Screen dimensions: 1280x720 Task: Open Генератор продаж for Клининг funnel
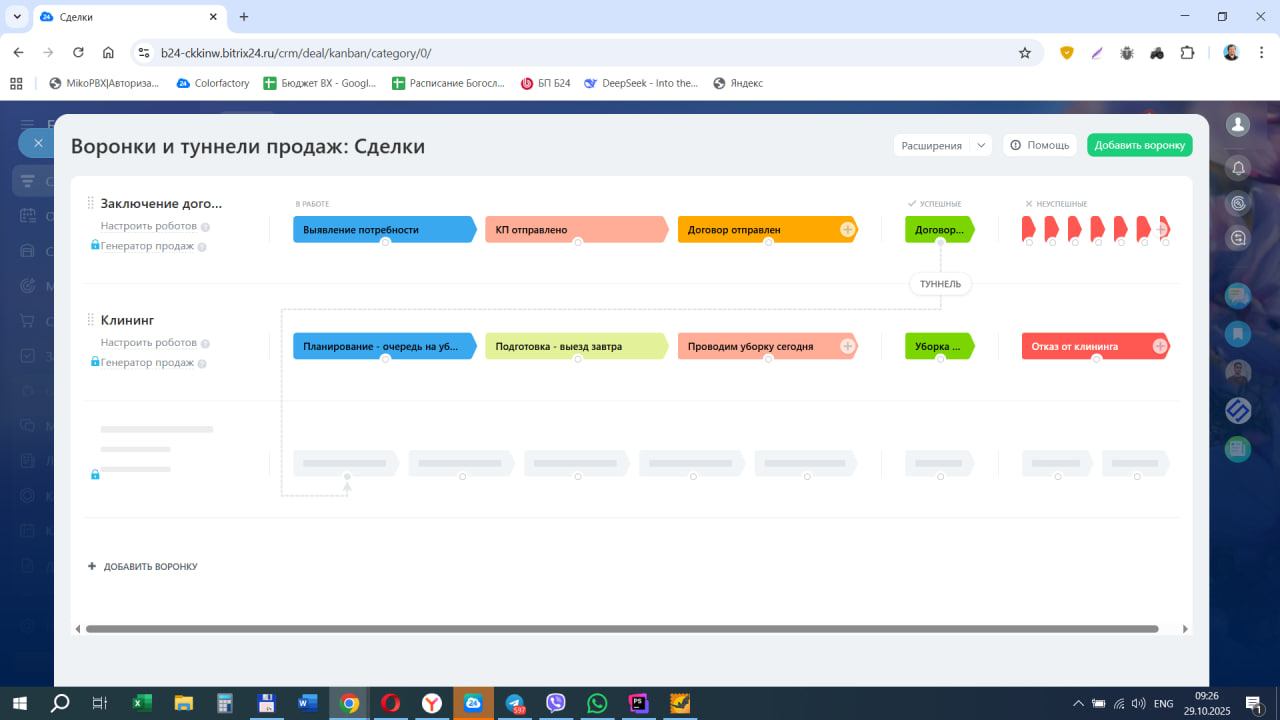[147, 362]
